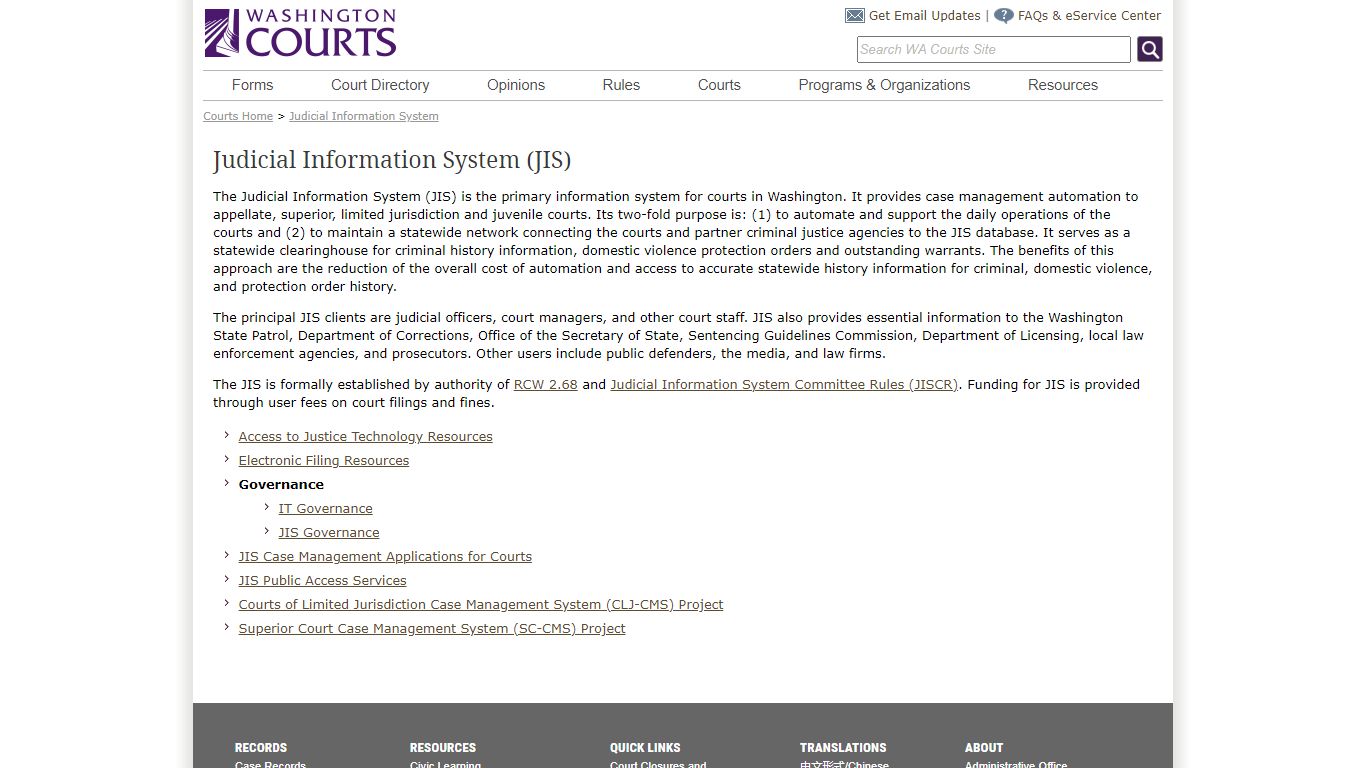This screenshot has height=768, width=1366.
Task: Open the Opinions menu
Action: [516, 85]
